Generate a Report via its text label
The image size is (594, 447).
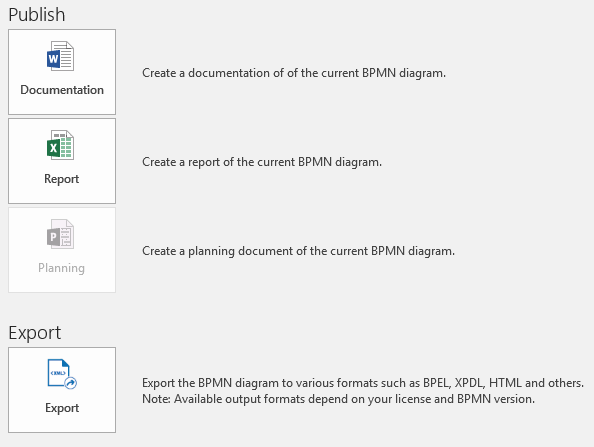tap(62, 179)
